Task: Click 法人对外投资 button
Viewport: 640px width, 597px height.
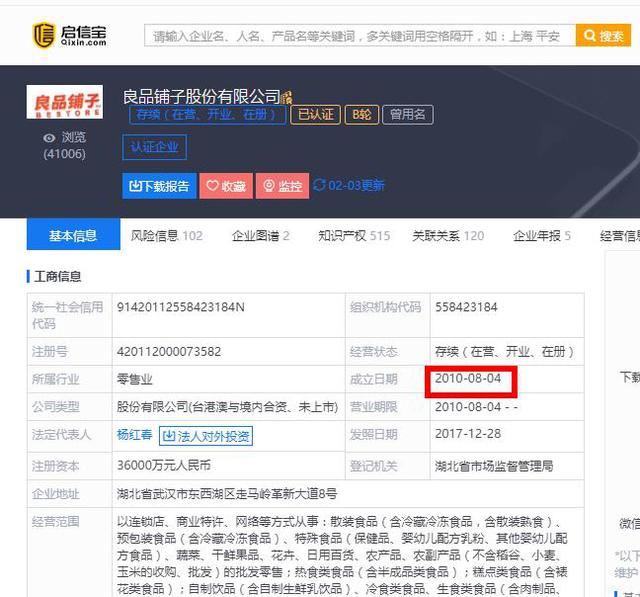Action: (x=206, y=436)
